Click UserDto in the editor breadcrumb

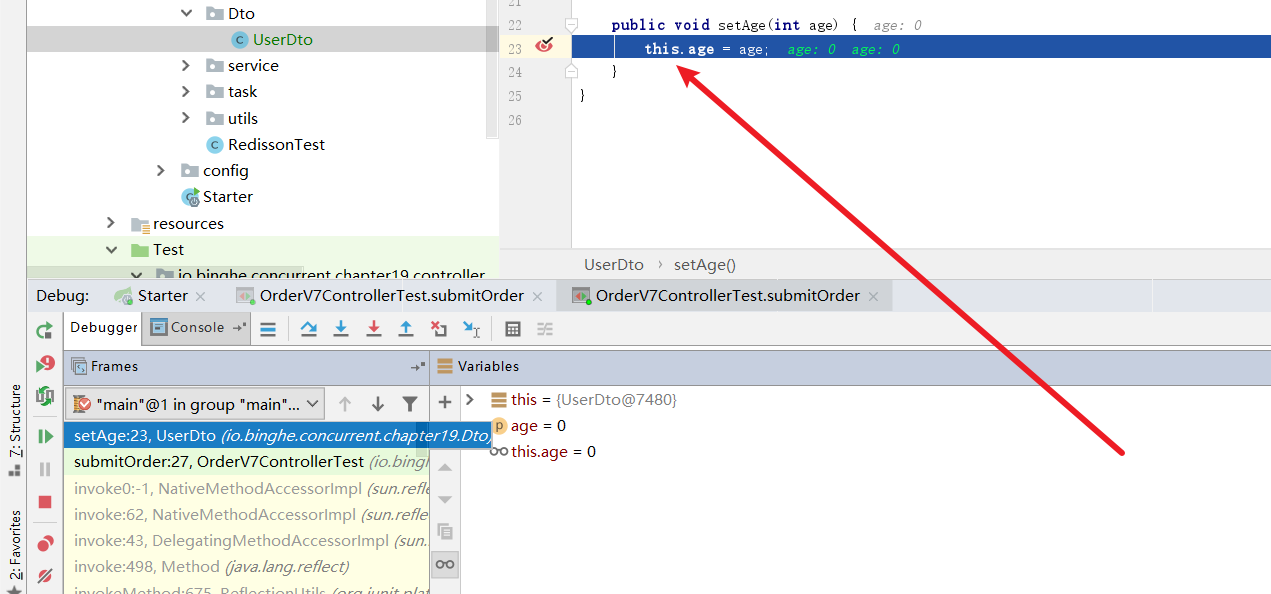(614, 265)
